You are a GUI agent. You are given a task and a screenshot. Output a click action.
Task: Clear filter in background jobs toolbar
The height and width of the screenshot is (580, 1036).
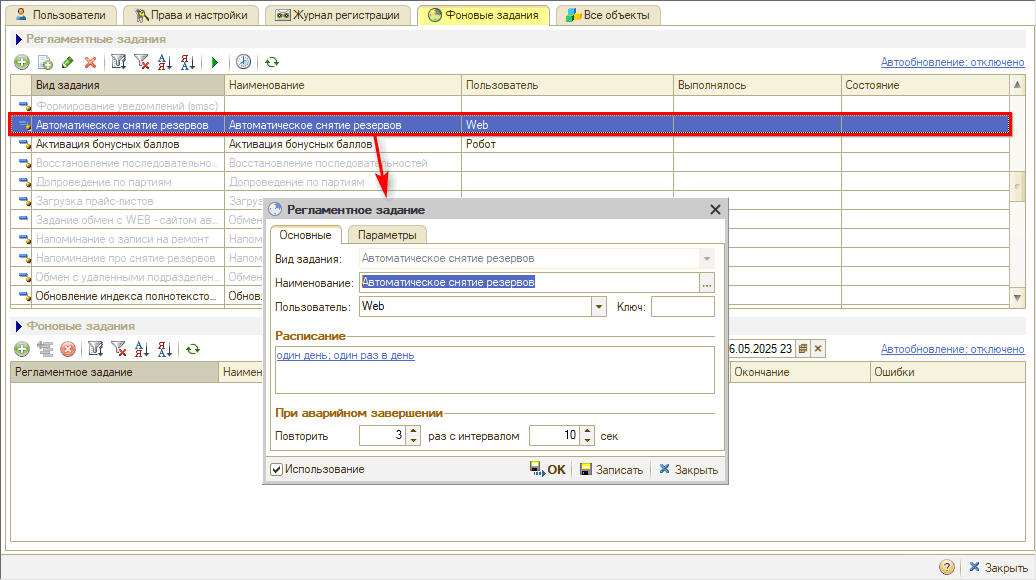coord(119,349)
